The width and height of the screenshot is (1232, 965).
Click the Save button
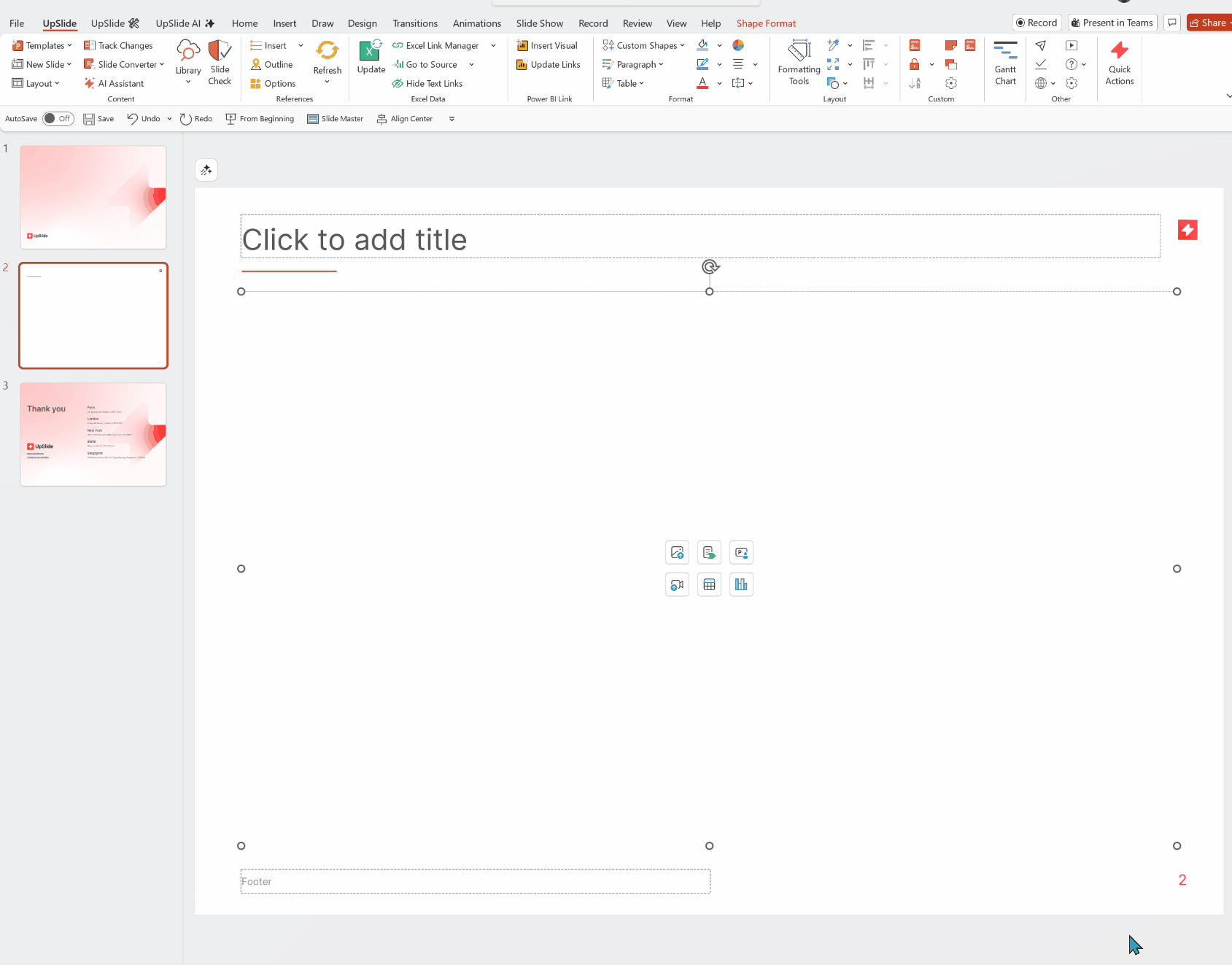98,119
